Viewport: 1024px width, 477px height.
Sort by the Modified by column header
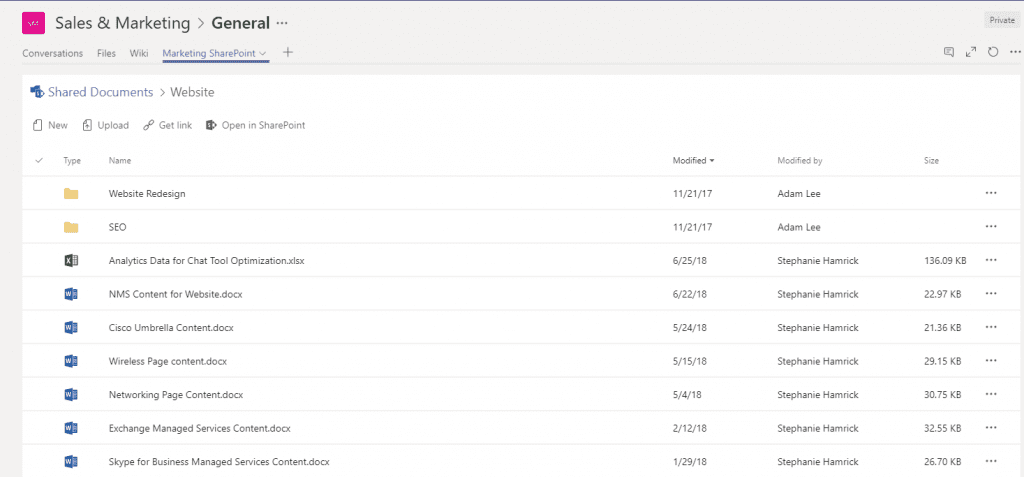click(x=799, y=160)
